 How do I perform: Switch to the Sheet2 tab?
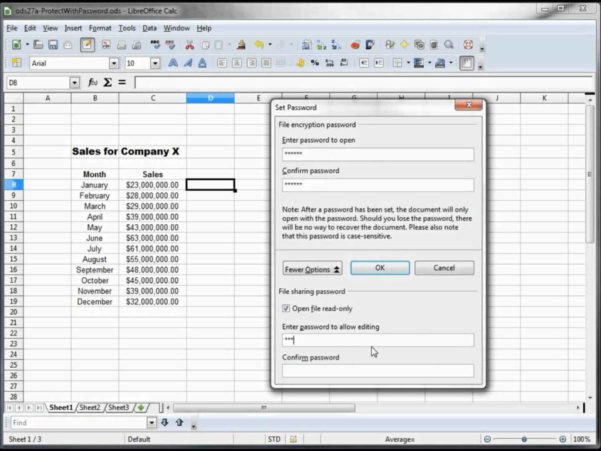click(x=90, y=407)
